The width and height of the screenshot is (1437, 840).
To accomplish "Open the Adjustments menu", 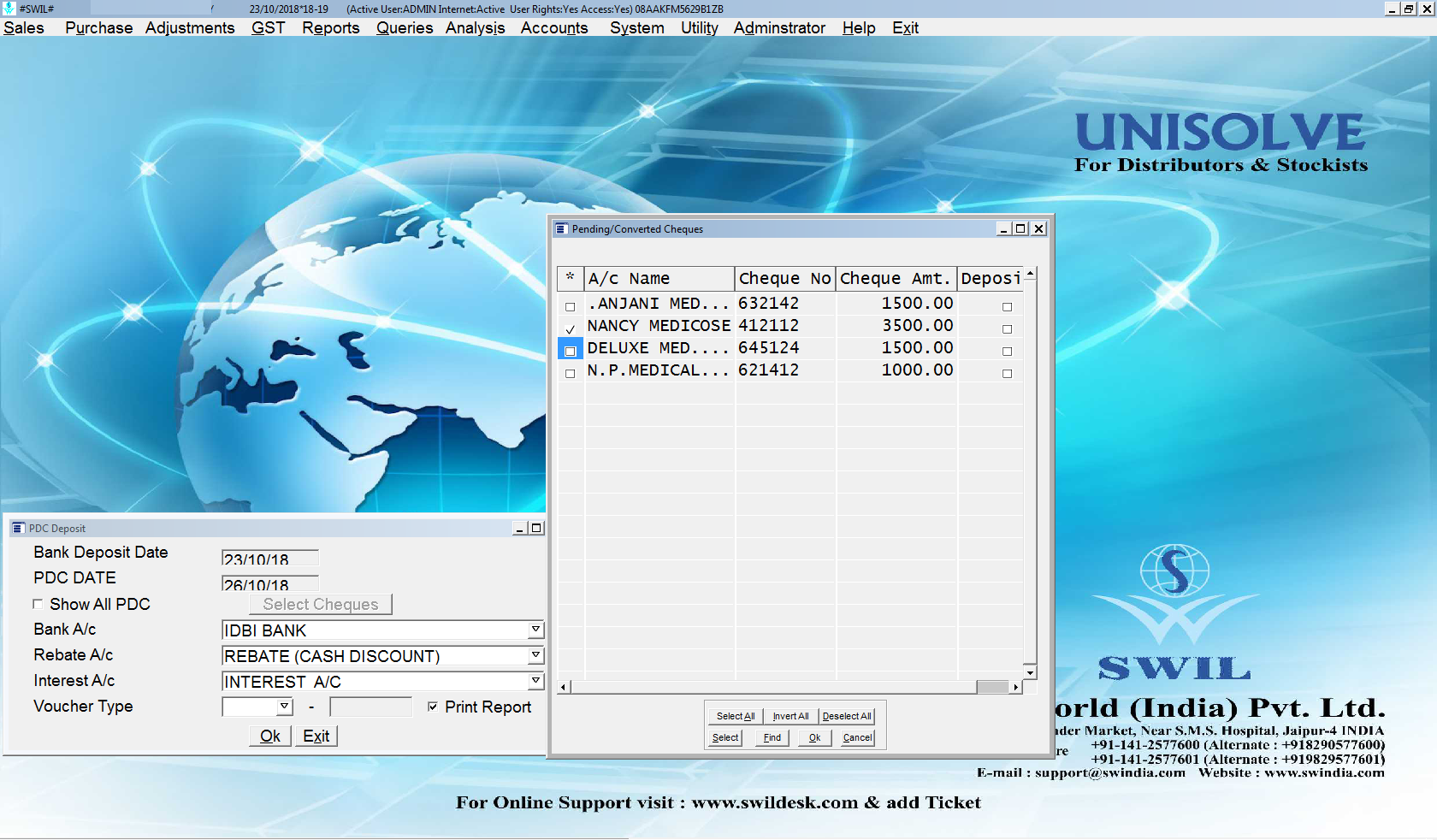I will pyautogui.click(x=190, y=28).
